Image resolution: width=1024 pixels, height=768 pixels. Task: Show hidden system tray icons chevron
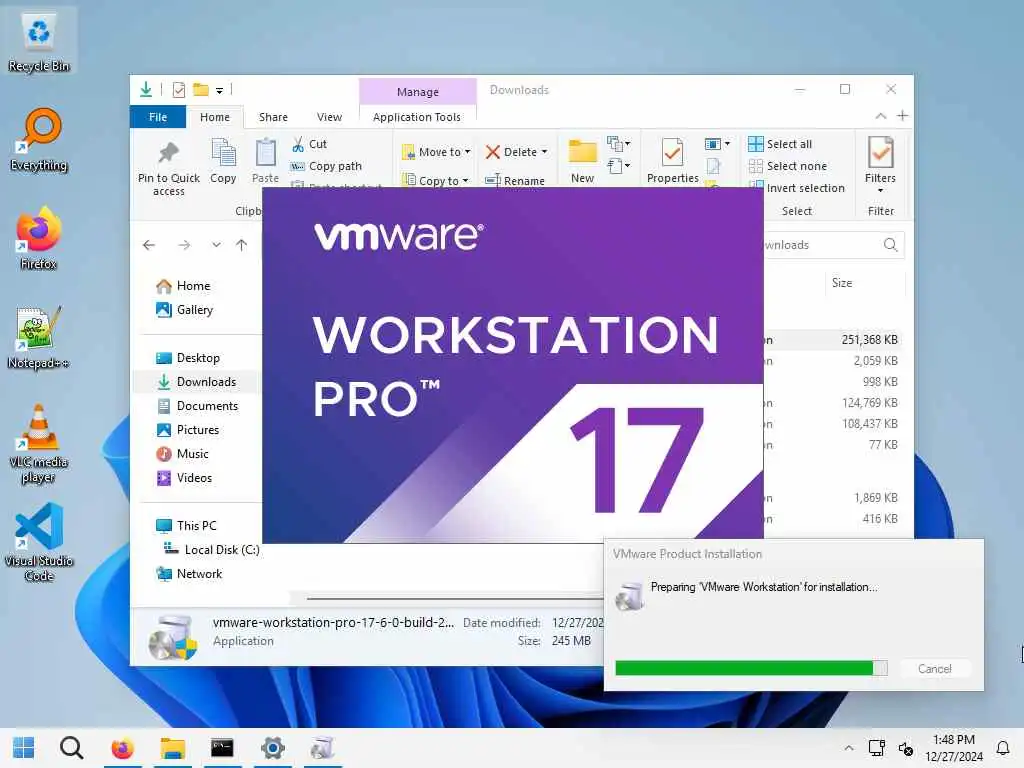click(848, 748)
